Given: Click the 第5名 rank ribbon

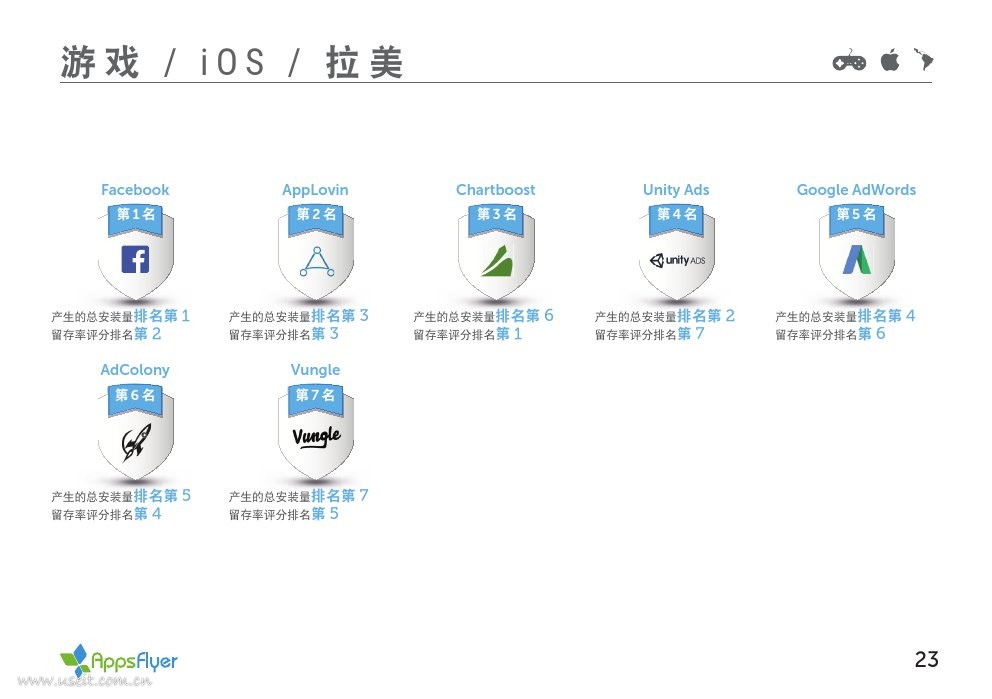Looking at the screenshot, I should [857, 219].
